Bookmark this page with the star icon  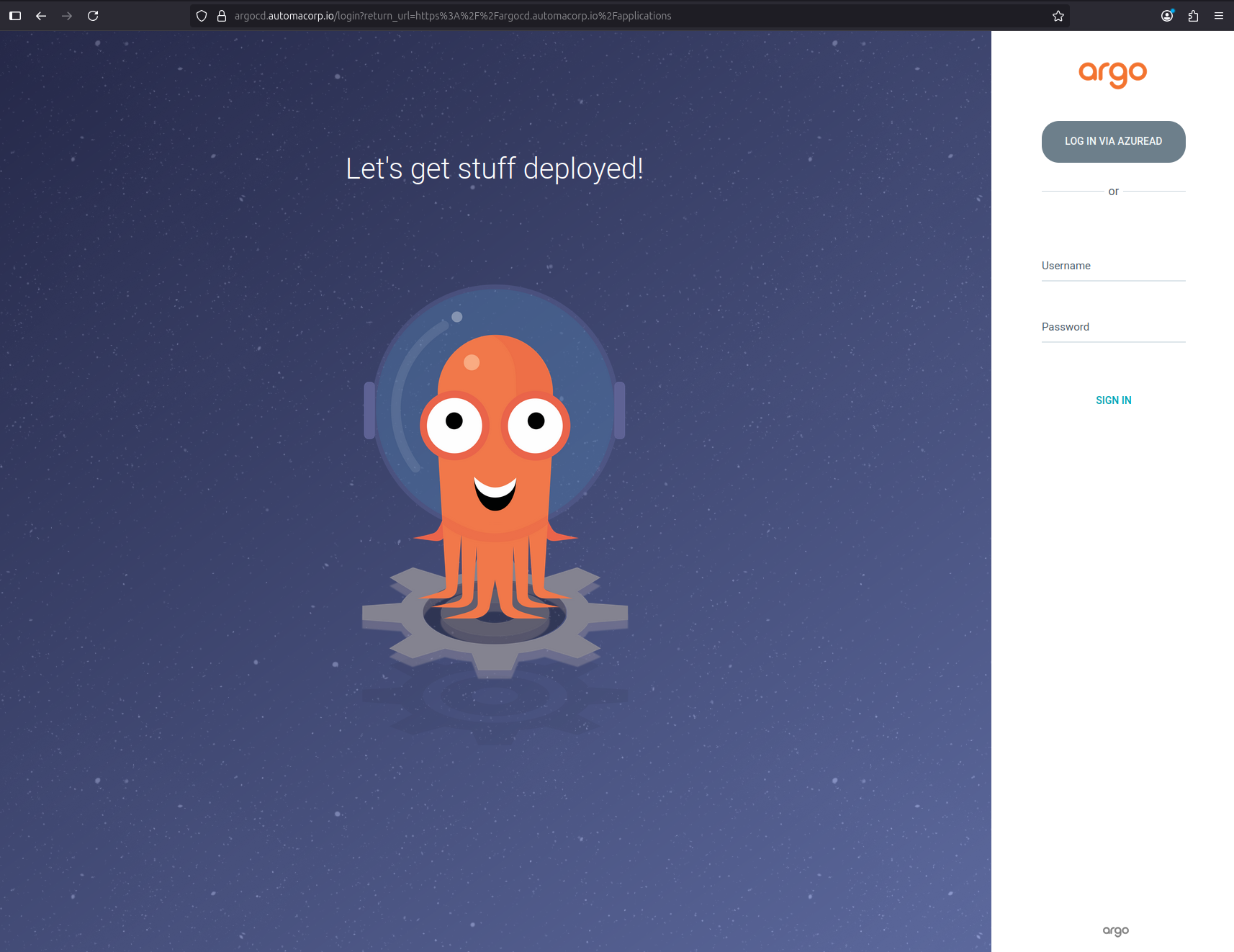(1058, 16)
